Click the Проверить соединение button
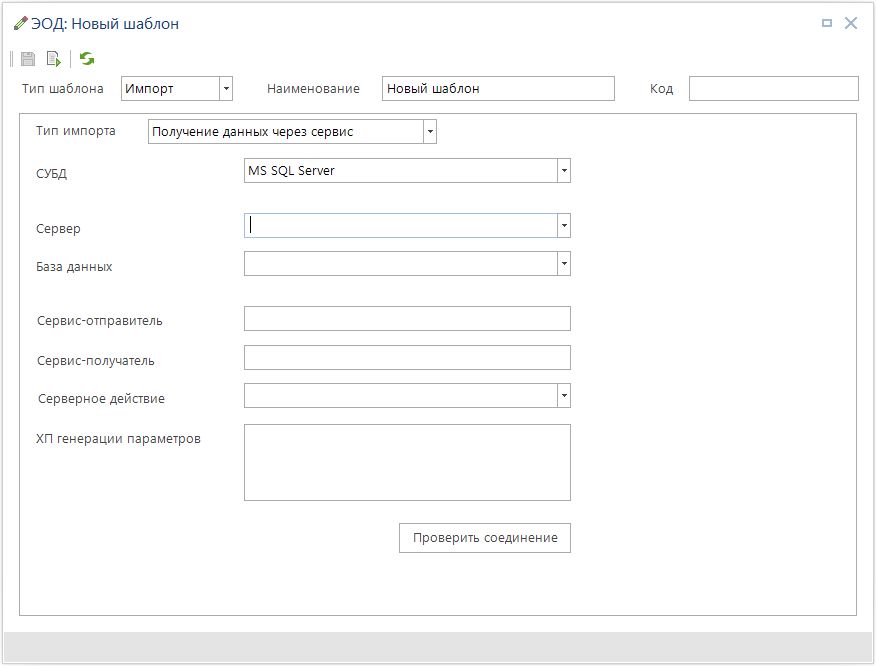Image resolution: width=876 pixels, height=666 pixels. click(x=485, y=538)
